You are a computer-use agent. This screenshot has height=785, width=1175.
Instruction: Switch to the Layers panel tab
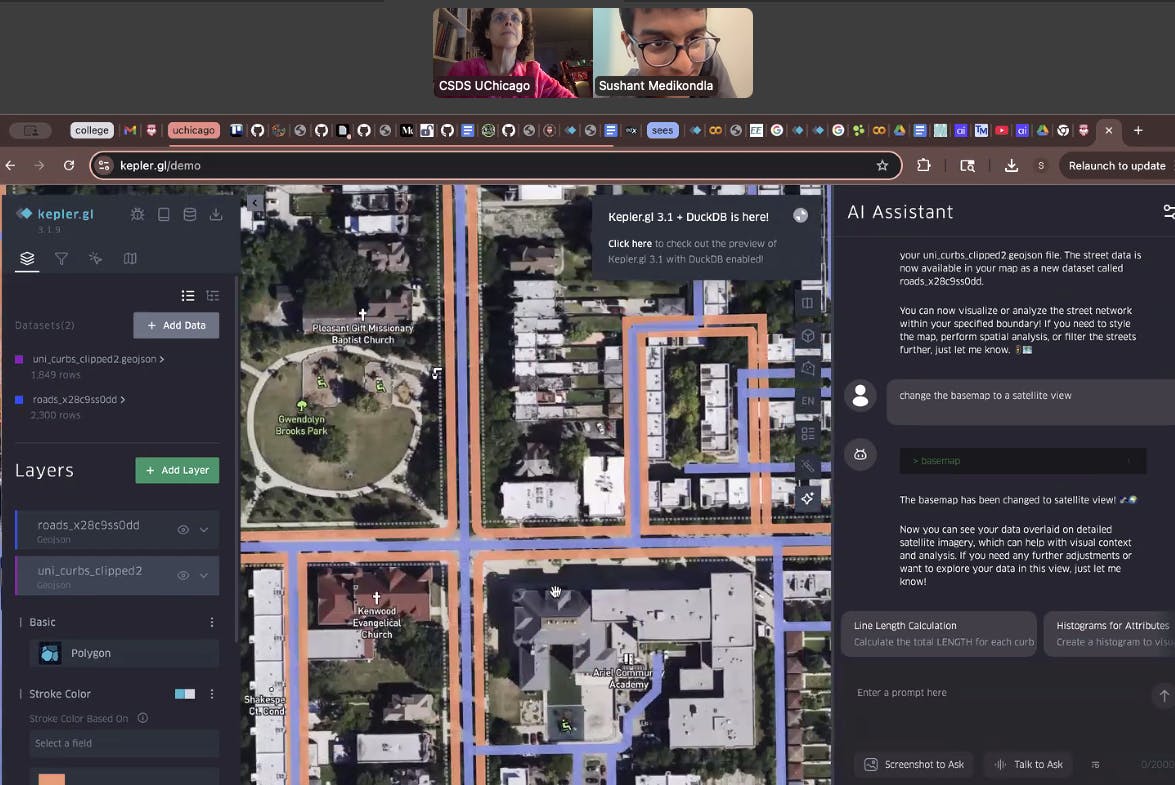tap(27, 258)
